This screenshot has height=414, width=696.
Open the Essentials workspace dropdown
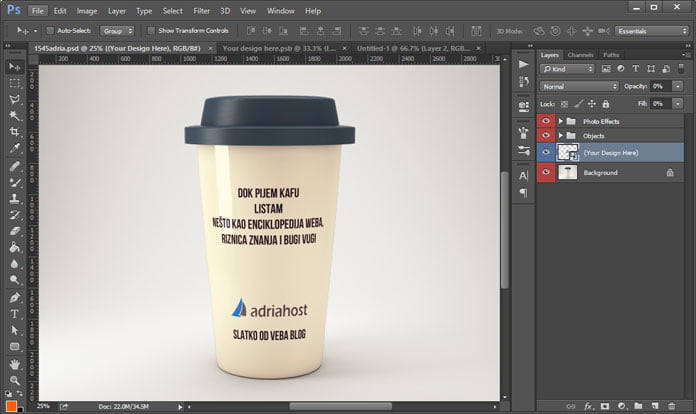click(651, 31)
